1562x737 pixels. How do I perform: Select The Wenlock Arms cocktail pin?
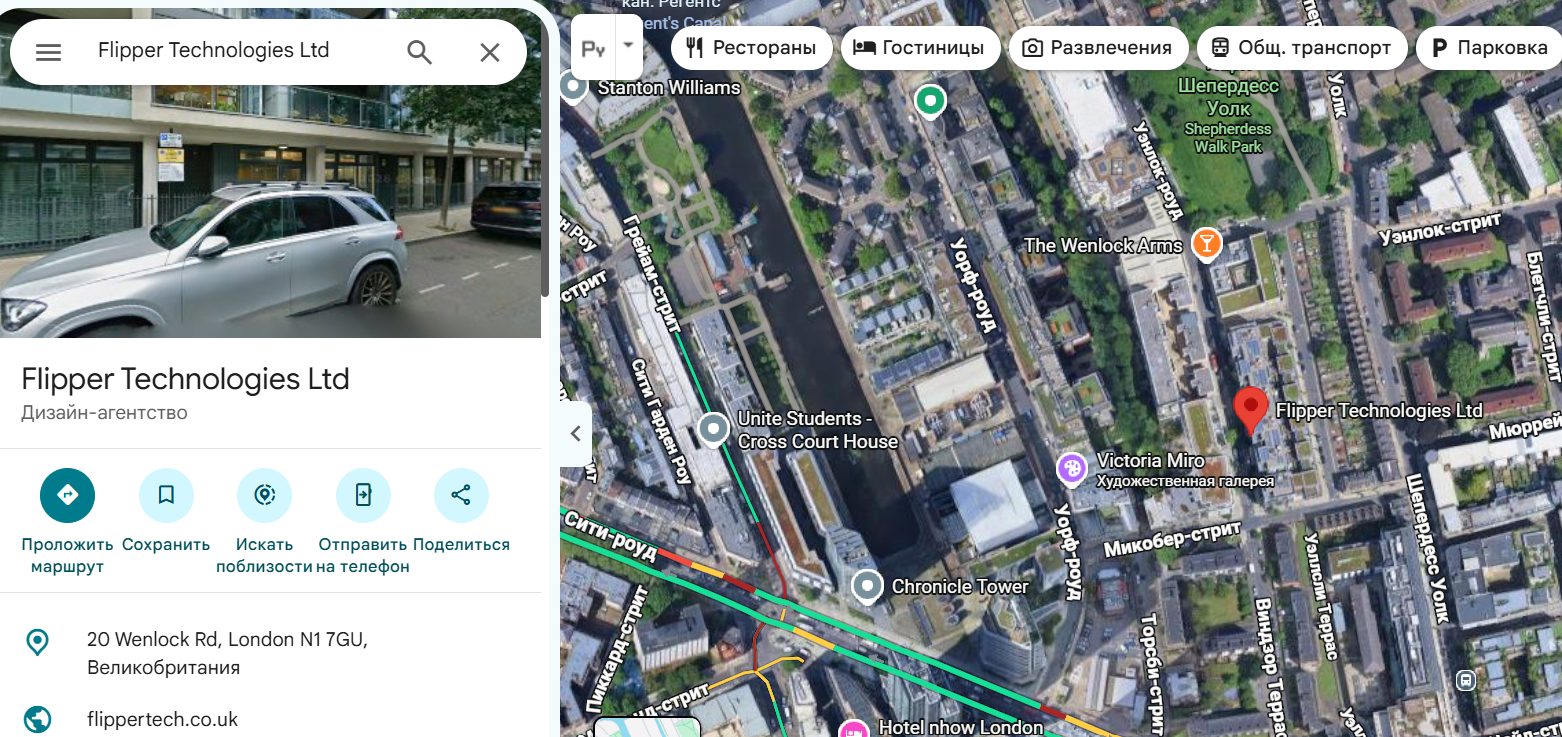click(x=1207, y=244)
